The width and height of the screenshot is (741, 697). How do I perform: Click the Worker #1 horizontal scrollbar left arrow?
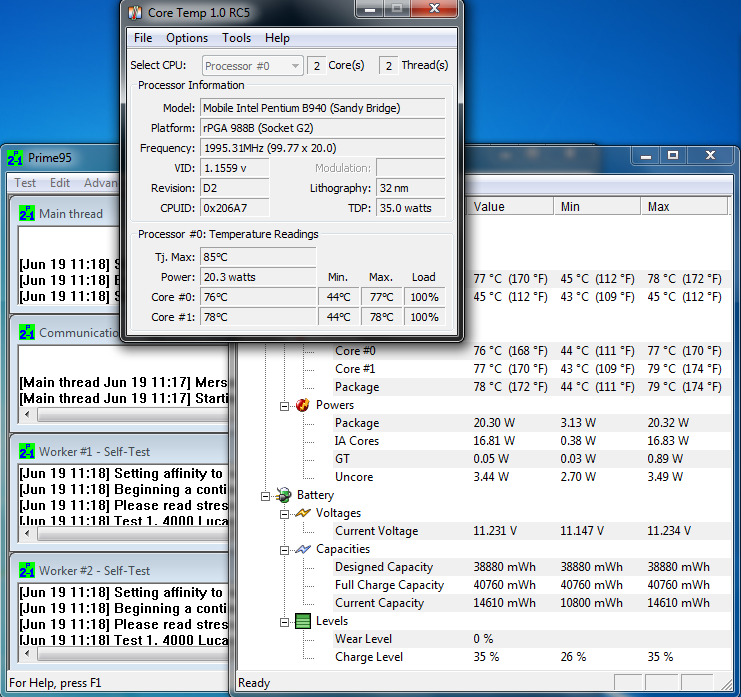pyautogui.click(x=27, y=534)
